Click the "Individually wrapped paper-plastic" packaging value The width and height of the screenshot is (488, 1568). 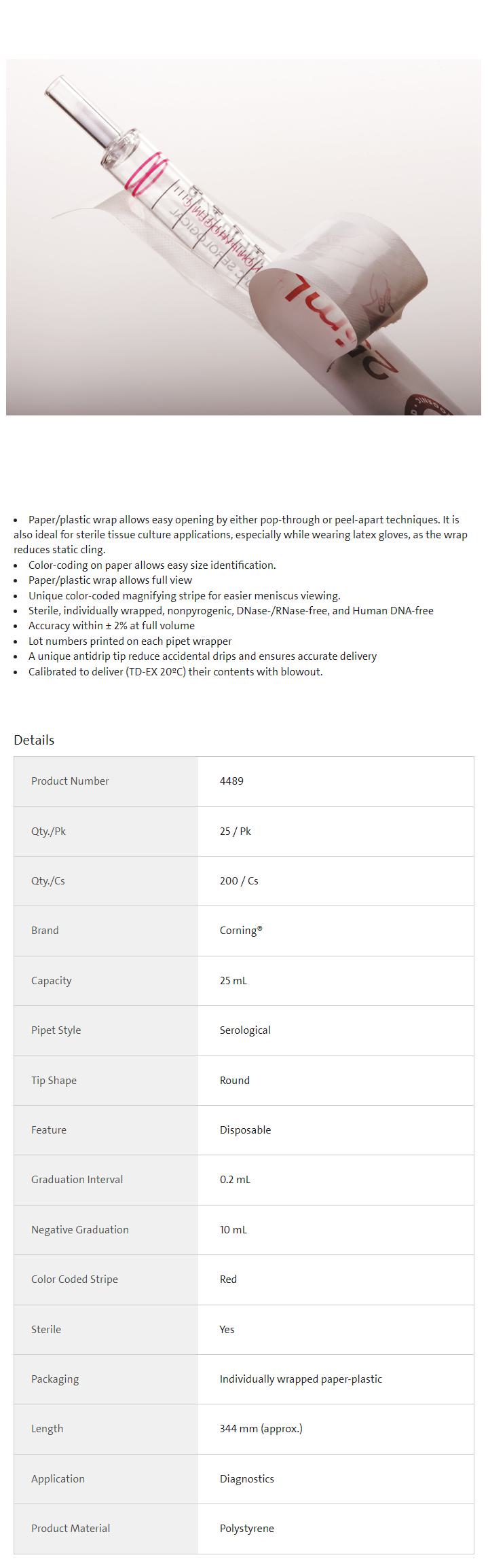coord(301,1379)
